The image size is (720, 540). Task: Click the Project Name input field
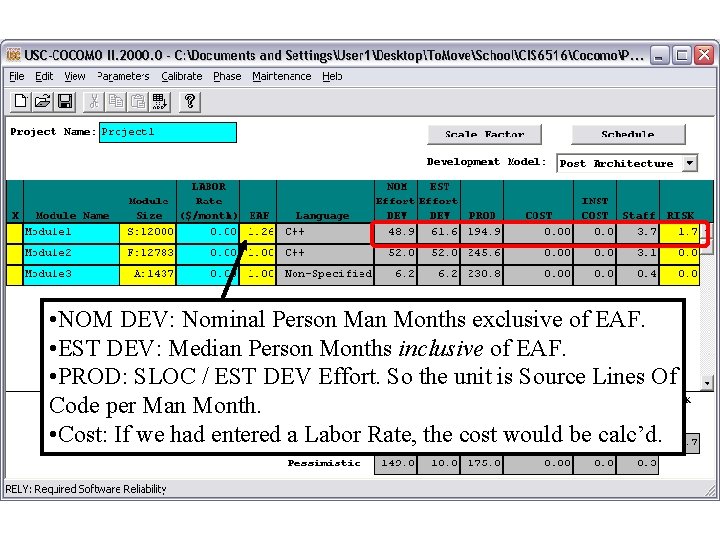pyautogui.click(x=168, y=132)
